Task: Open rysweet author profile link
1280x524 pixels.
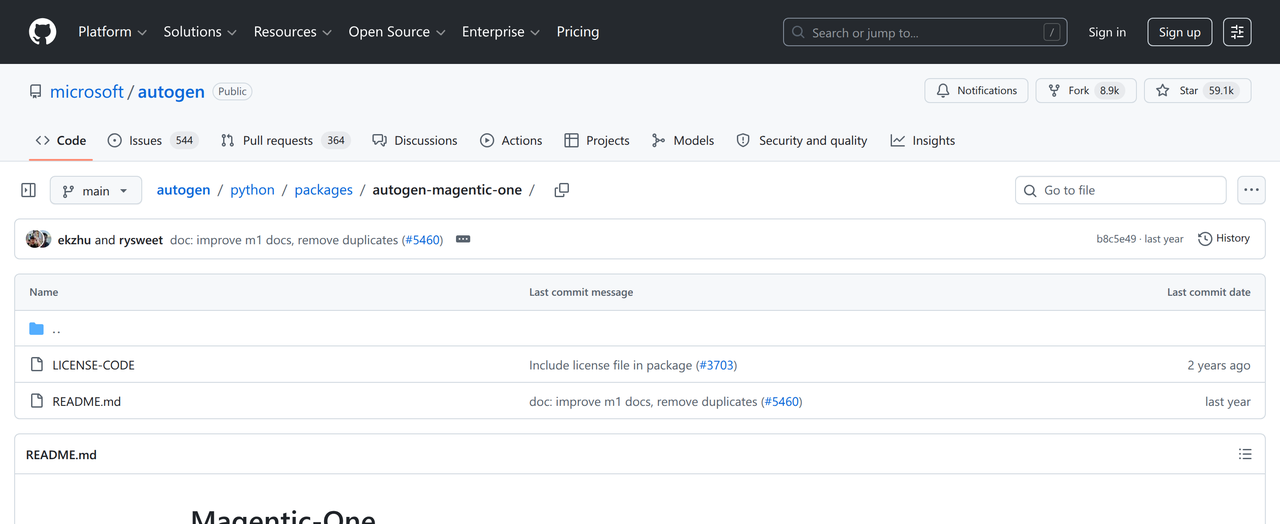Action: point(141,240)
